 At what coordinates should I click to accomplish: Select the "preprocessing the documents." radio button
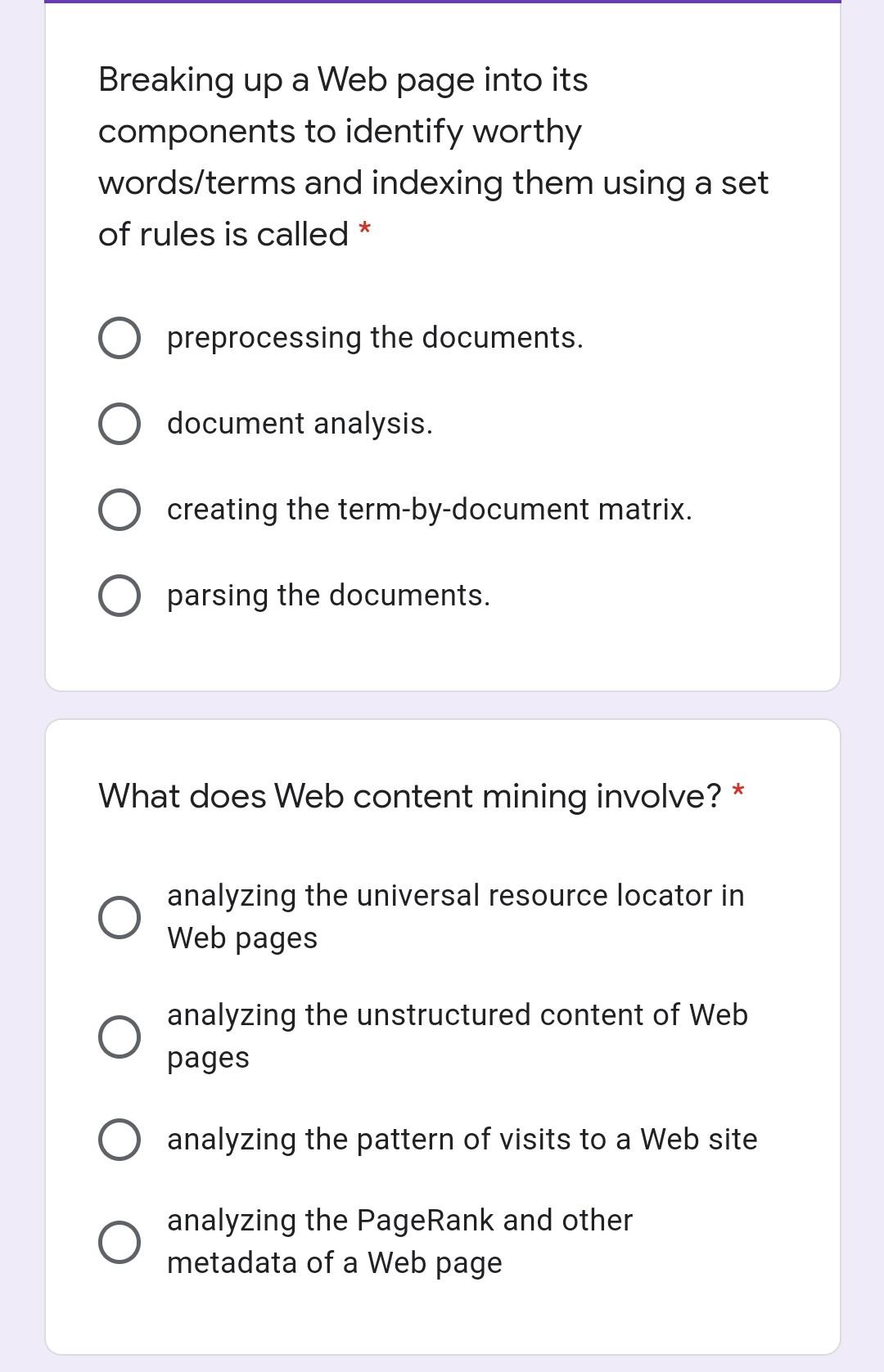tap(119, 337)
